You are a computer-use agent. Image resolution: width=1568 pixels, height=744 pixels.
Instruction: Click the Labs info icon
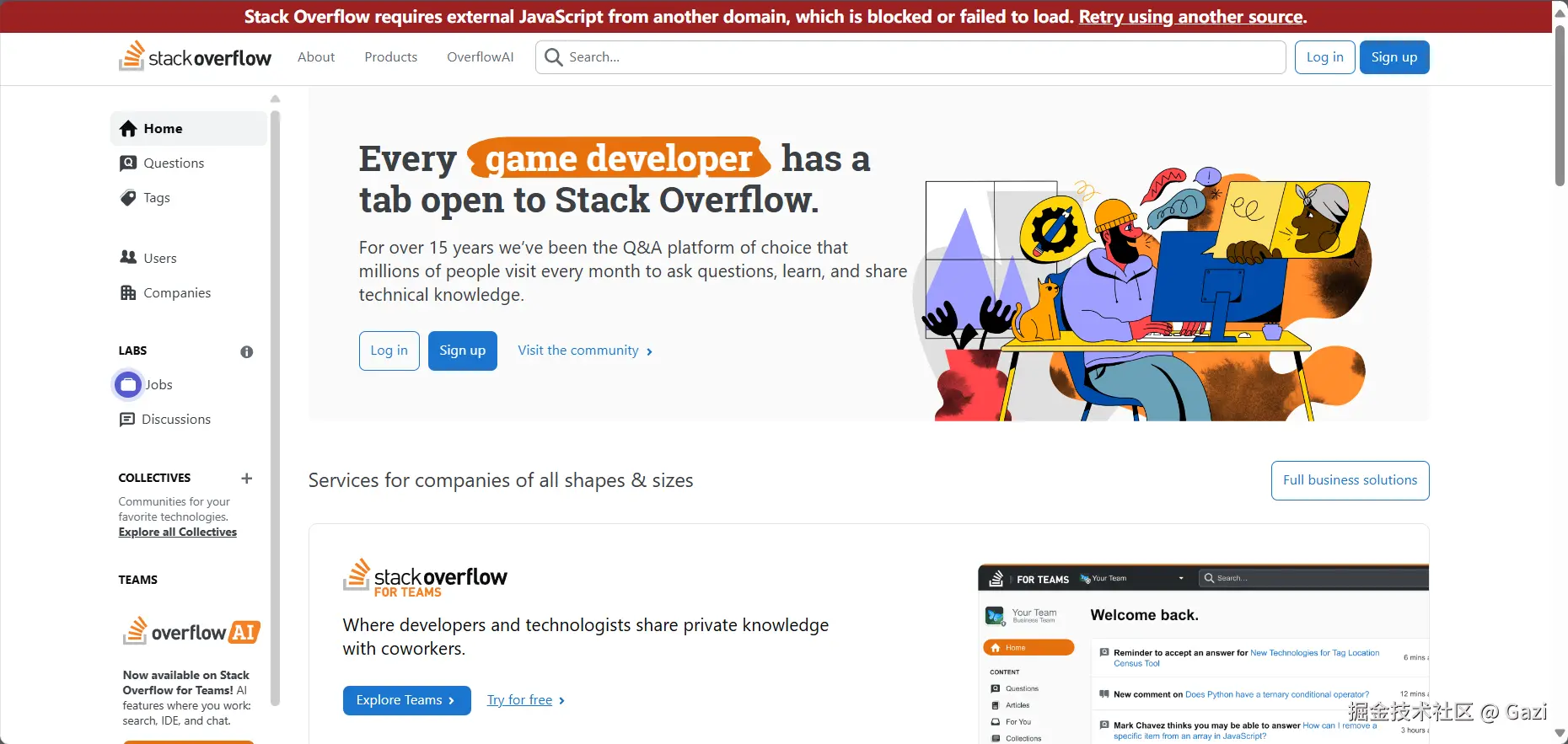pyautogui.click(x=246, y=351)
